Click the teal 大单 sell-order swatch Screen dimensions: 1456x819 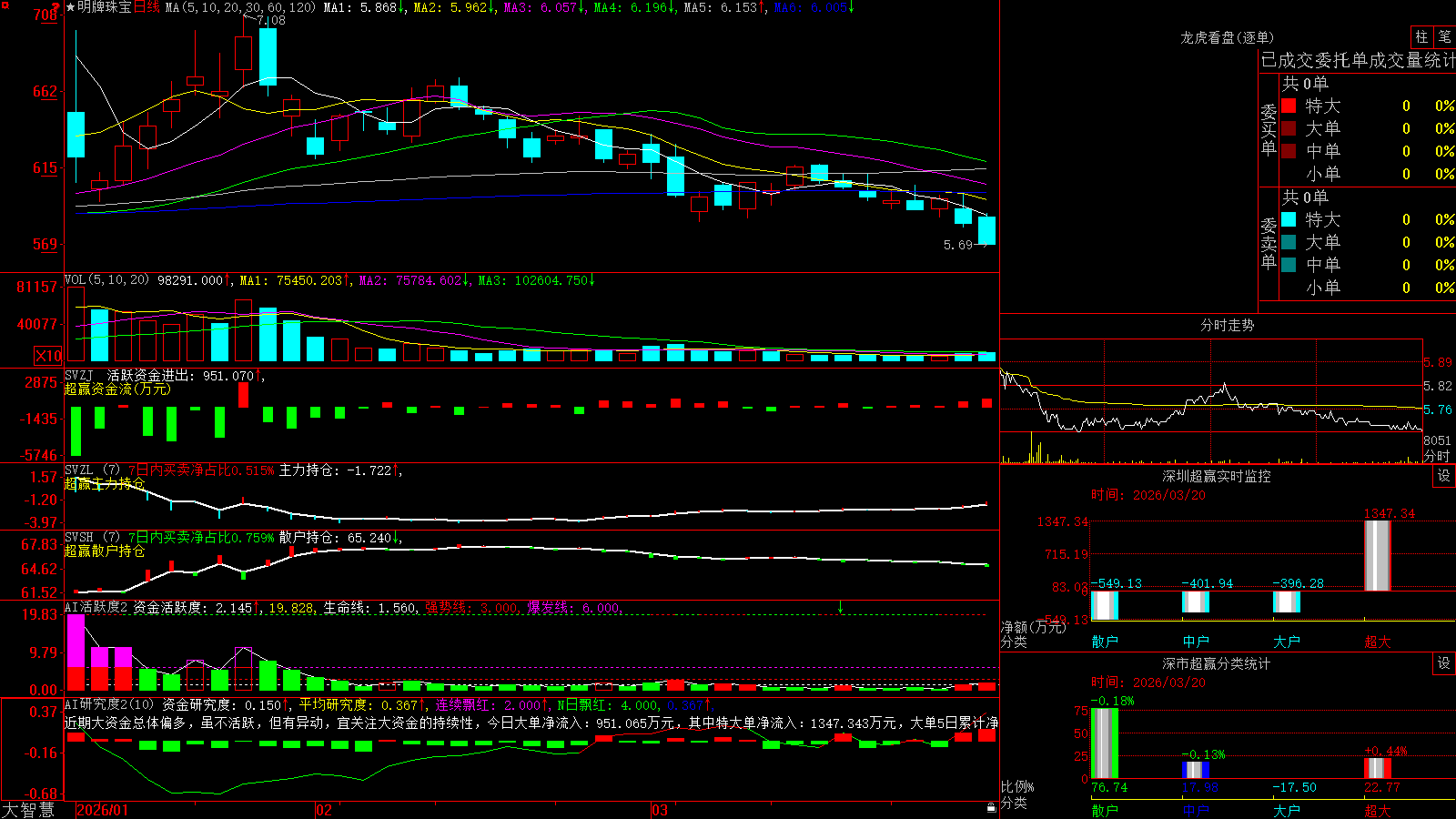(1289, 242)
